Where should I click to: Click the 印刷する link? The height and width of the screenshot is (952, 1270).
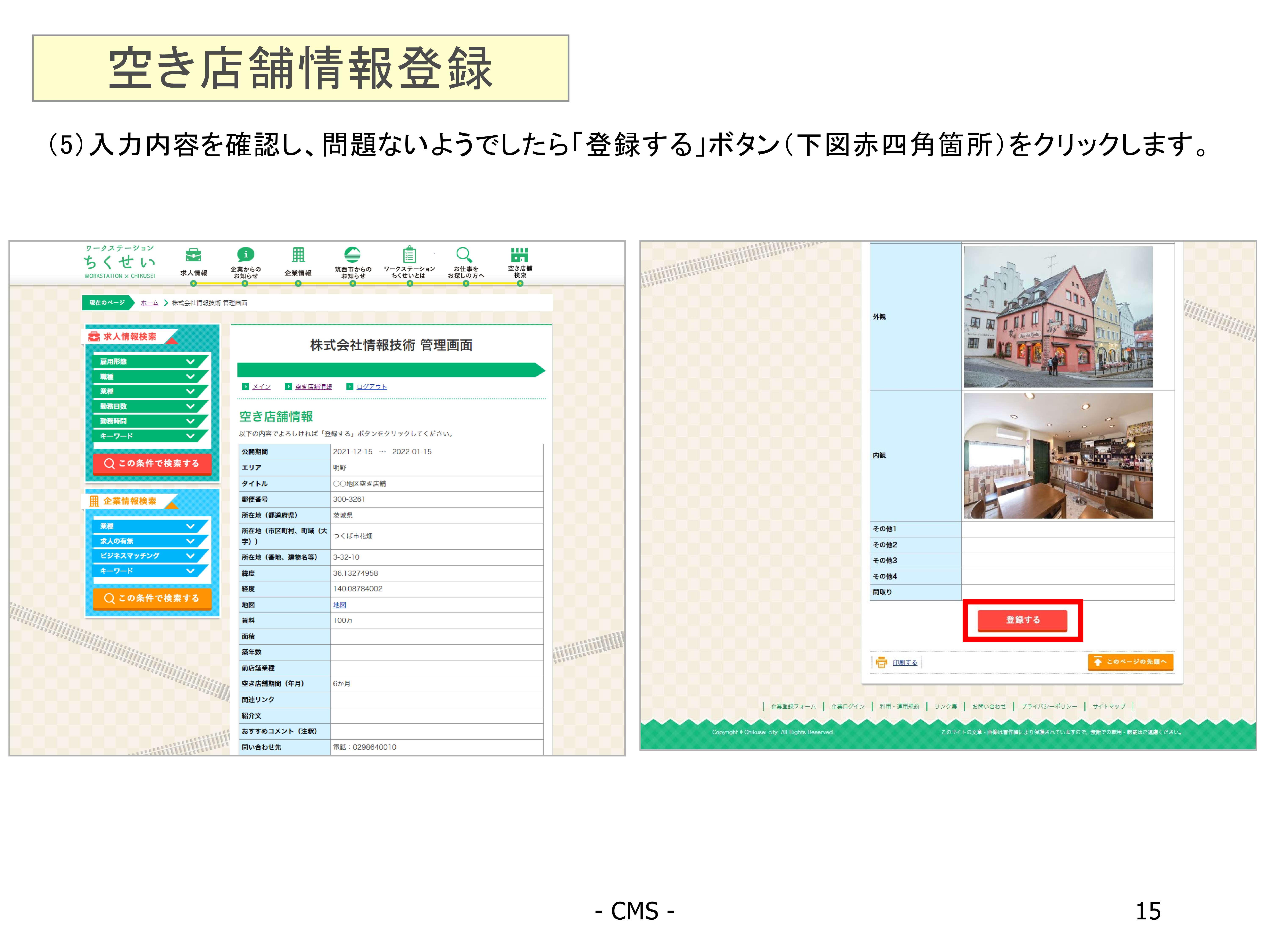point(905,663)
